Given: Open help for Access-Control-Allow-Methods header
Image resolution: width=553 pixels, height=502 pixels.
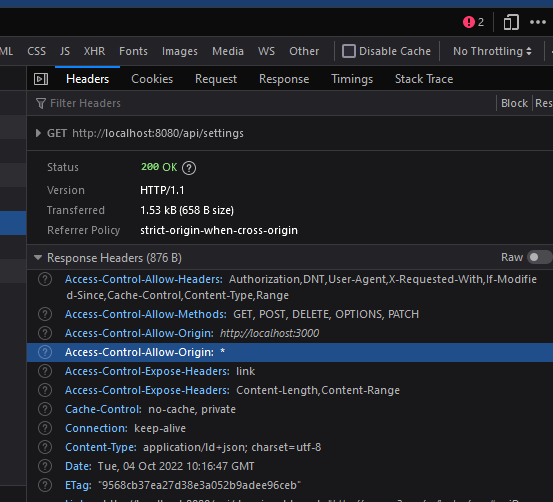Looking at the screenshot, I should (45, 314).
